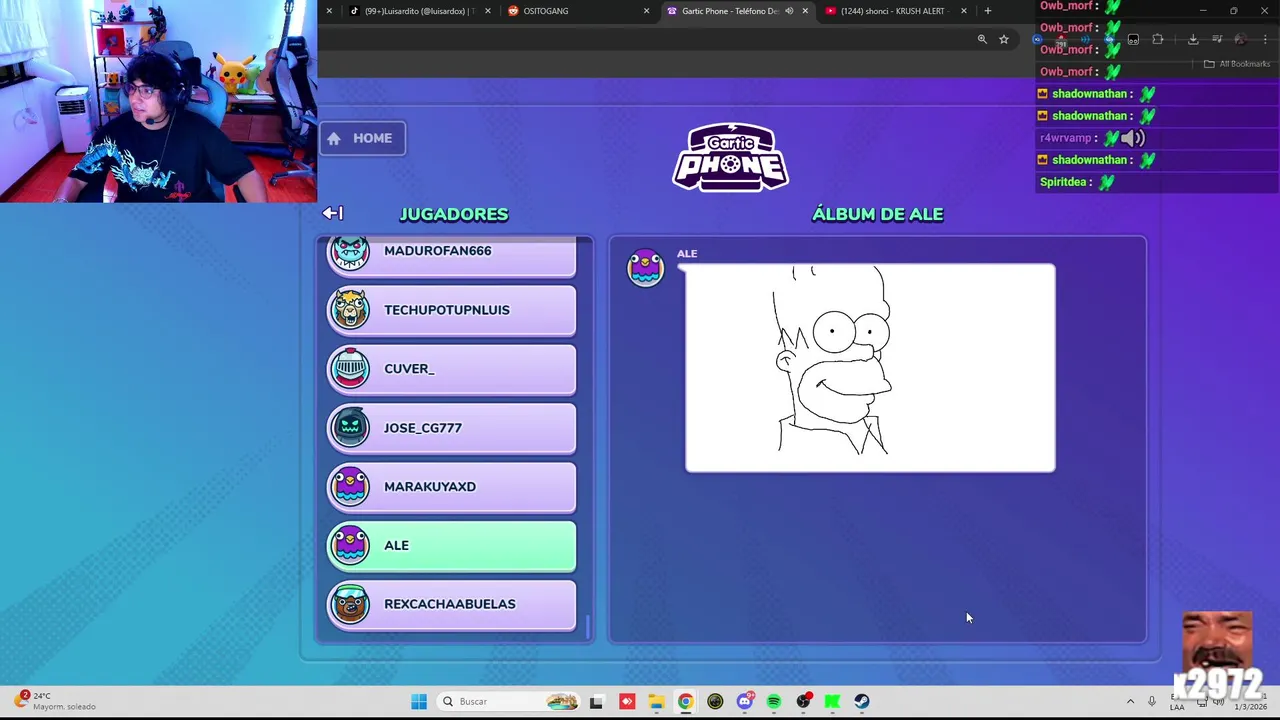Close the Gartic Phone tab
This screenshot has width=1280, height=720.
click(805, 11)
